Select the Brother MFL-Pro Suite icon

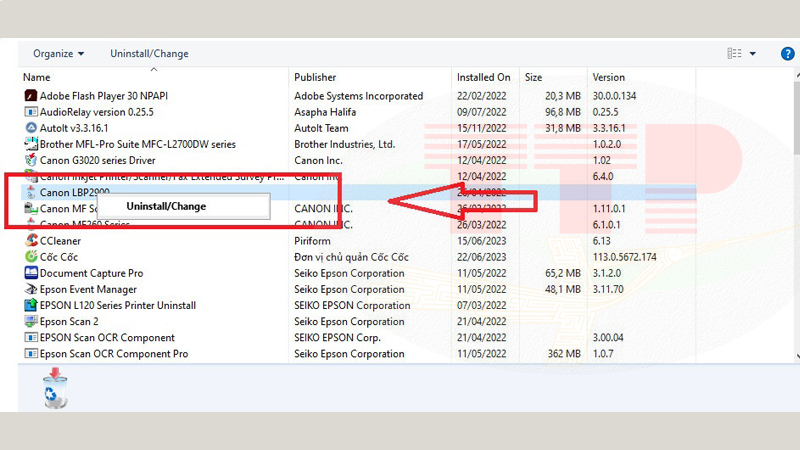(30, 144)
